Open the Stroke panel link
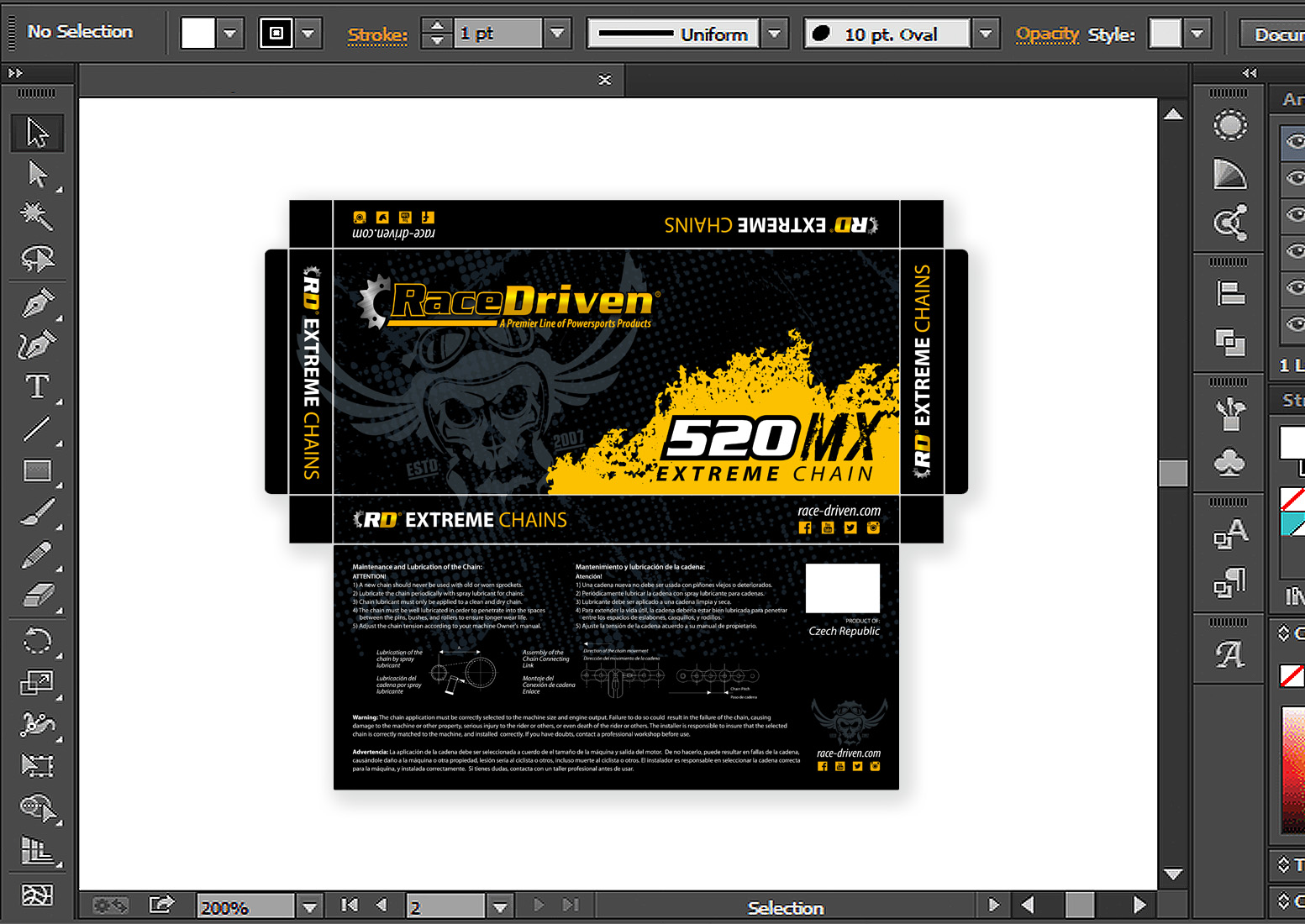 [x=377, y=35]
